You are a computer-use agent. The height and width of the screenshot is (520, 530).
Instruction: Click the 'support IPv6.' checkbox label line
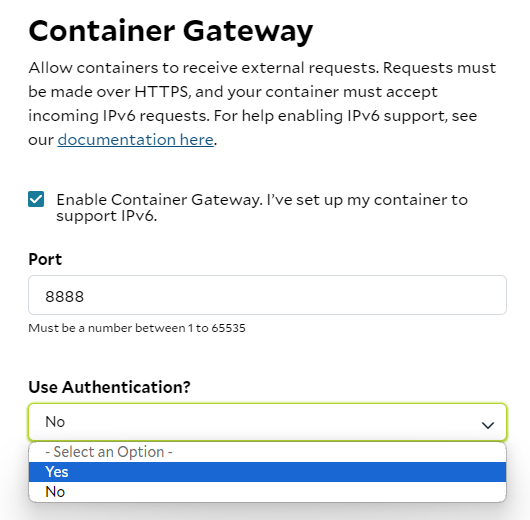[x=106, y=216]
